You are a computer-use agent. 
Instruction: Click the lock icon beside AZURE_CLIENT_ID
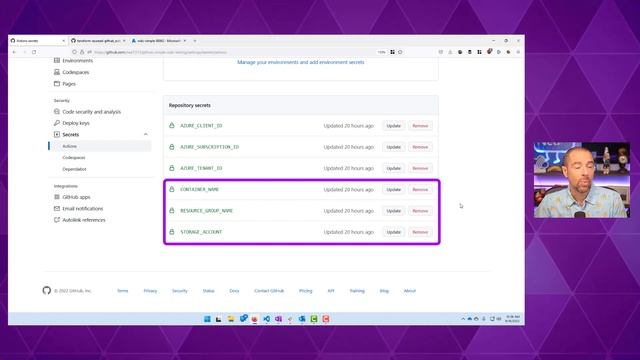(172, 126)
